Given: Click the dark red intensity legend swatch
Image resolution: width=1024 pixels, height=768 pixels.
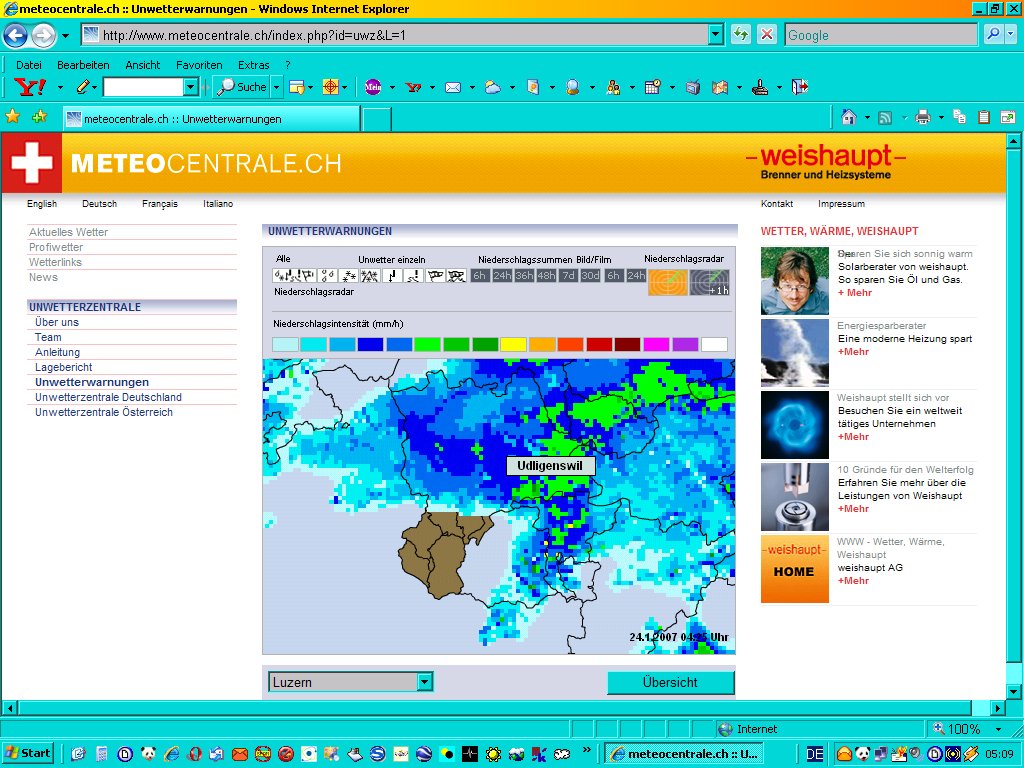Looking at the screenshot, I should click(x=628, y=344).
